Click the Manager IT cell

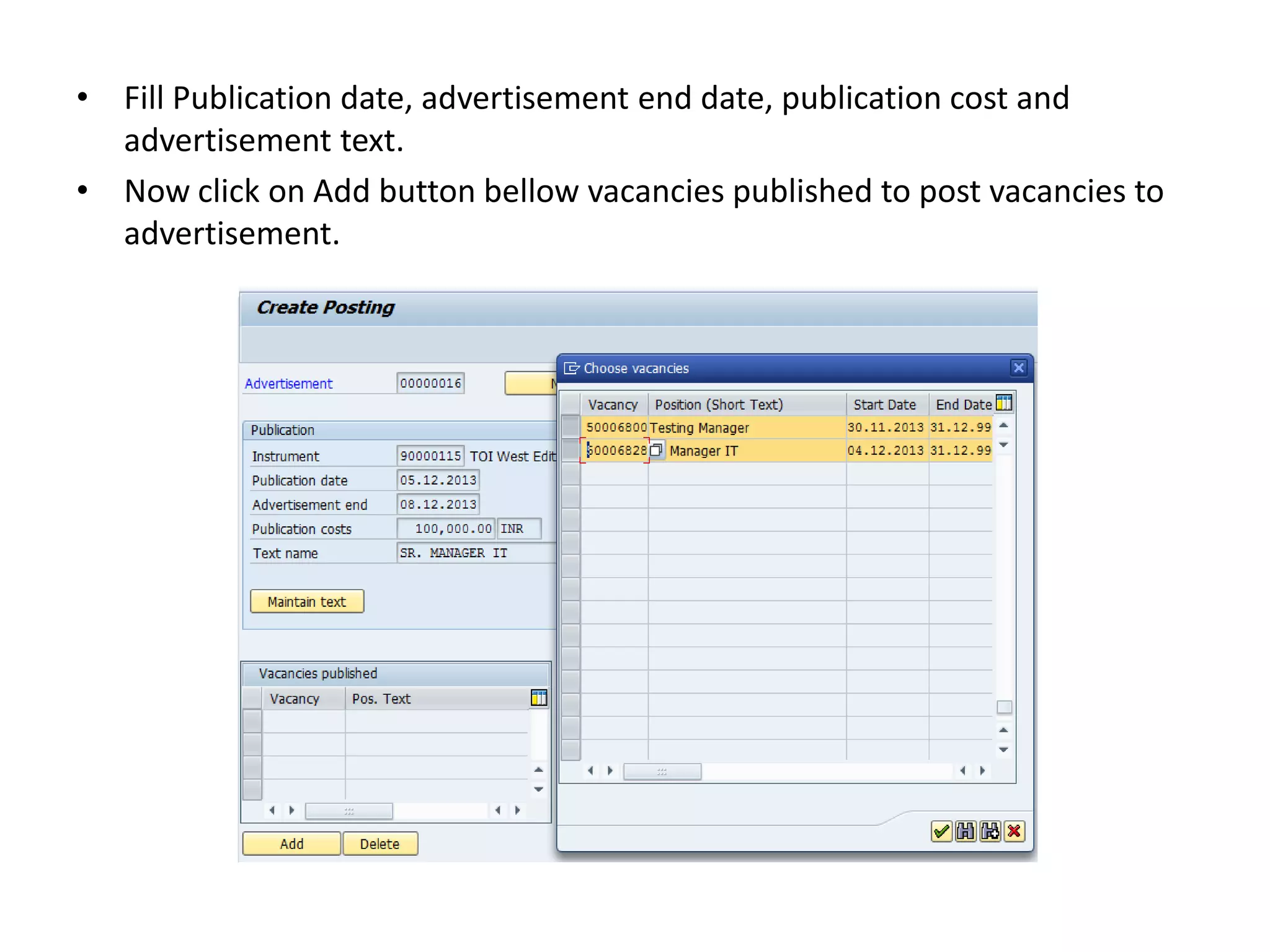click(x=756, y=451)
